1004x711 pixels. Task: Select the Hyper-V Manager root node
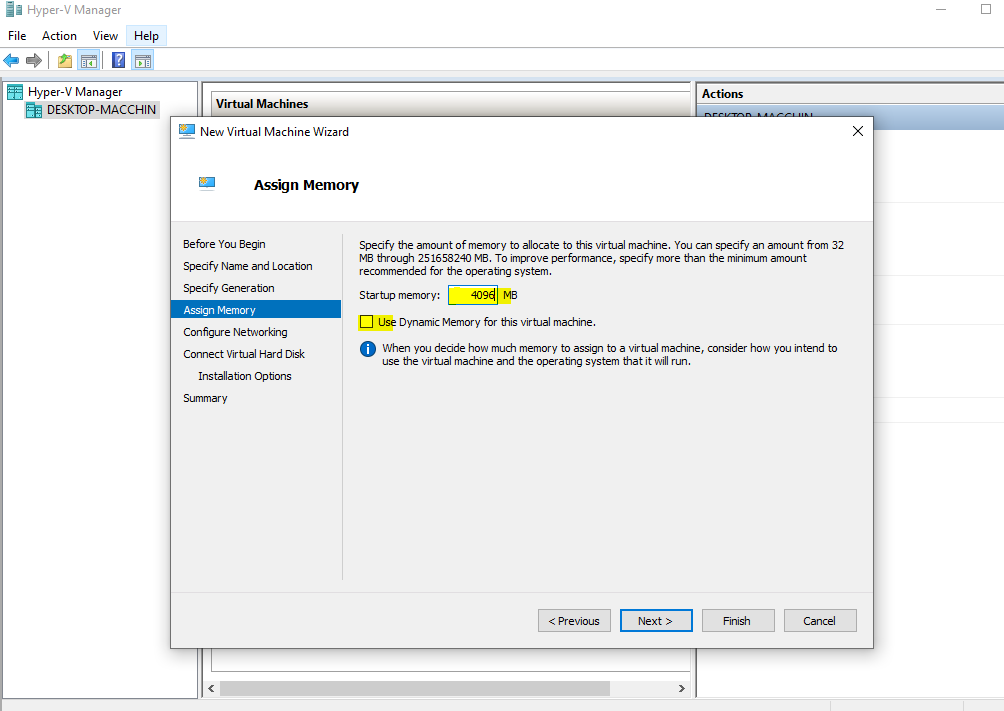click(74, 92)
